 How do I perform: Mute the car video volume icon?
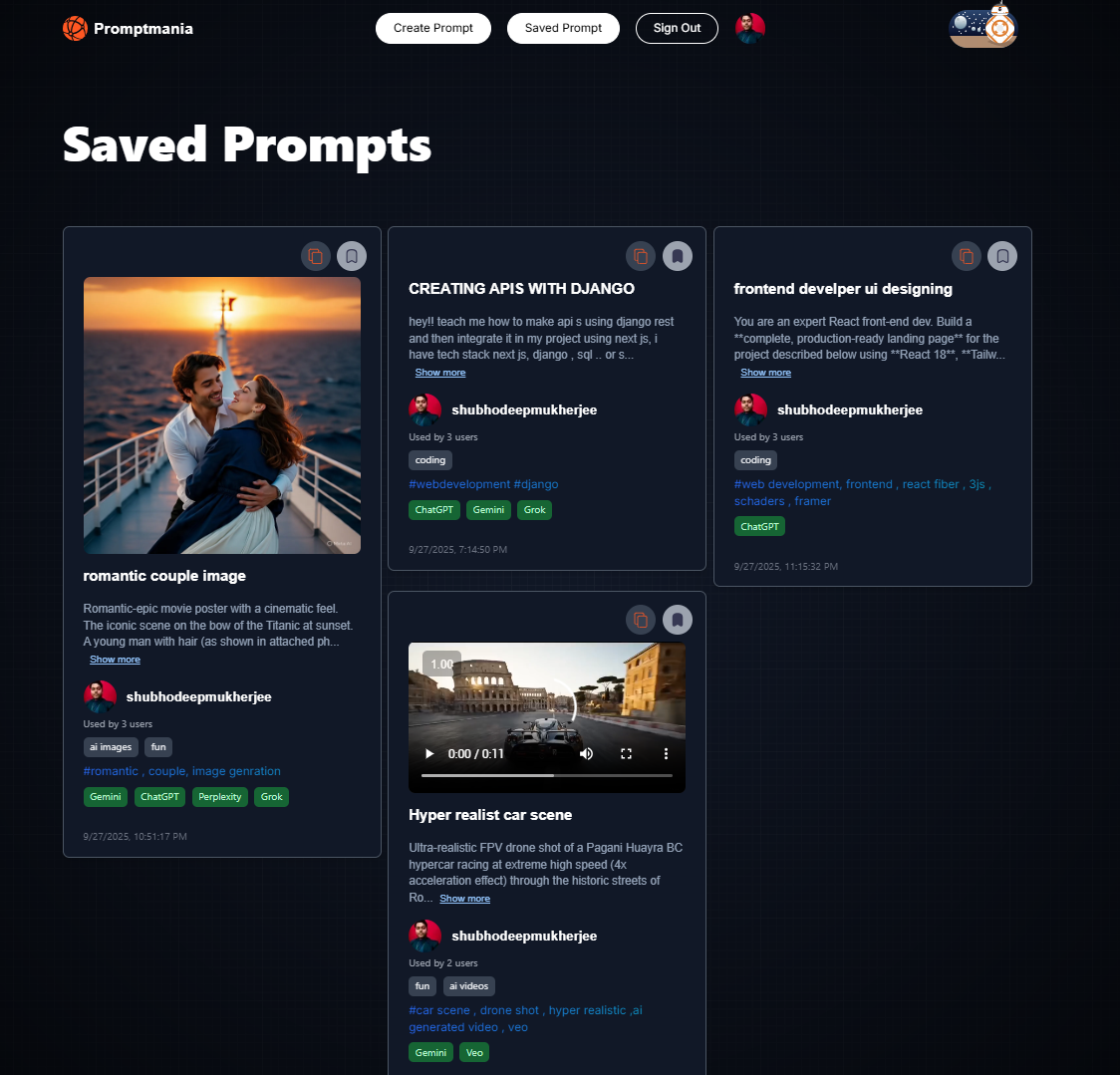[587, 754]
